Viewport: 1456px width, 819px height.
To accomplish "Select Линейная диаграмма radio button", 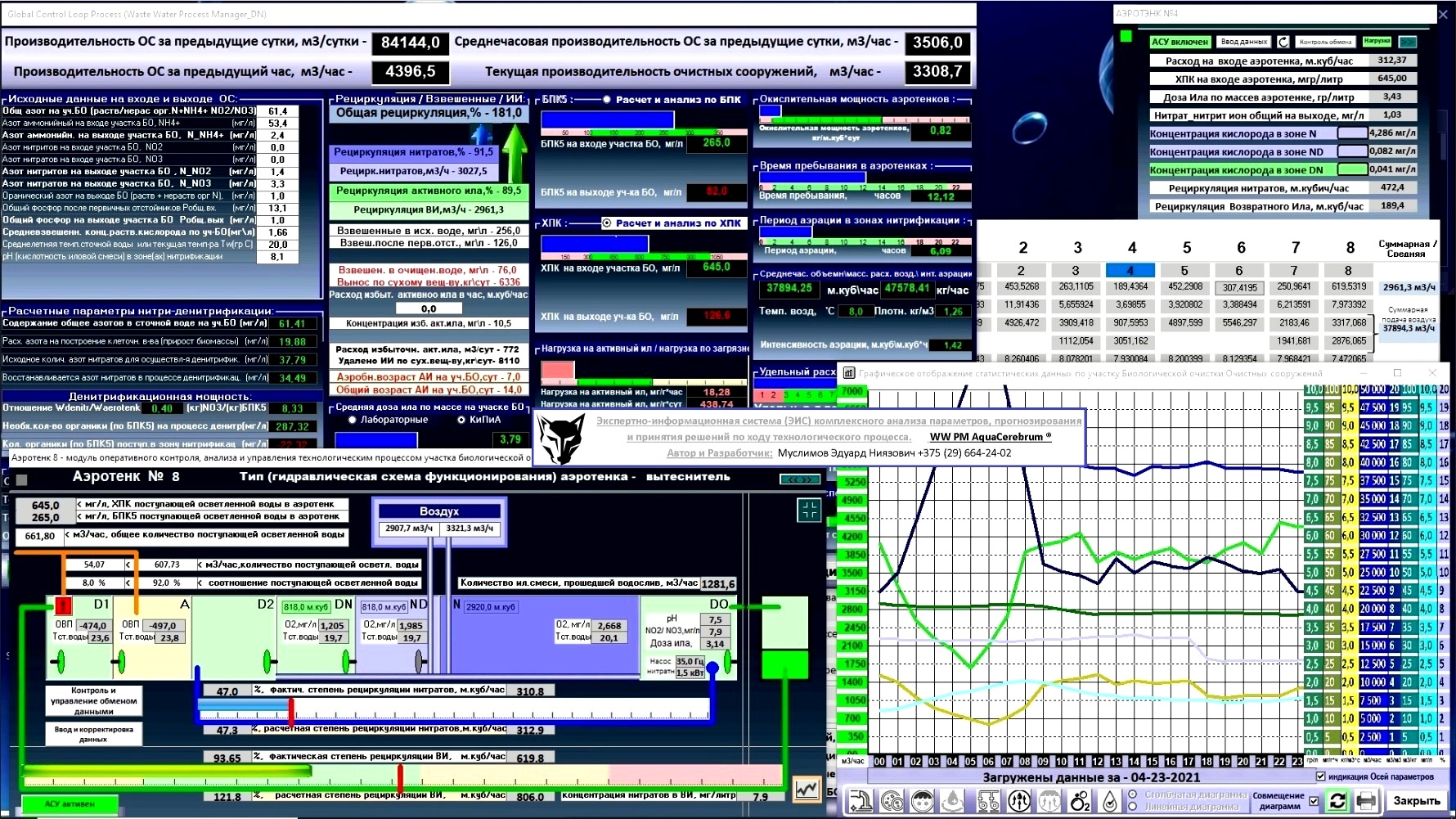I will tap(1133, 806).
